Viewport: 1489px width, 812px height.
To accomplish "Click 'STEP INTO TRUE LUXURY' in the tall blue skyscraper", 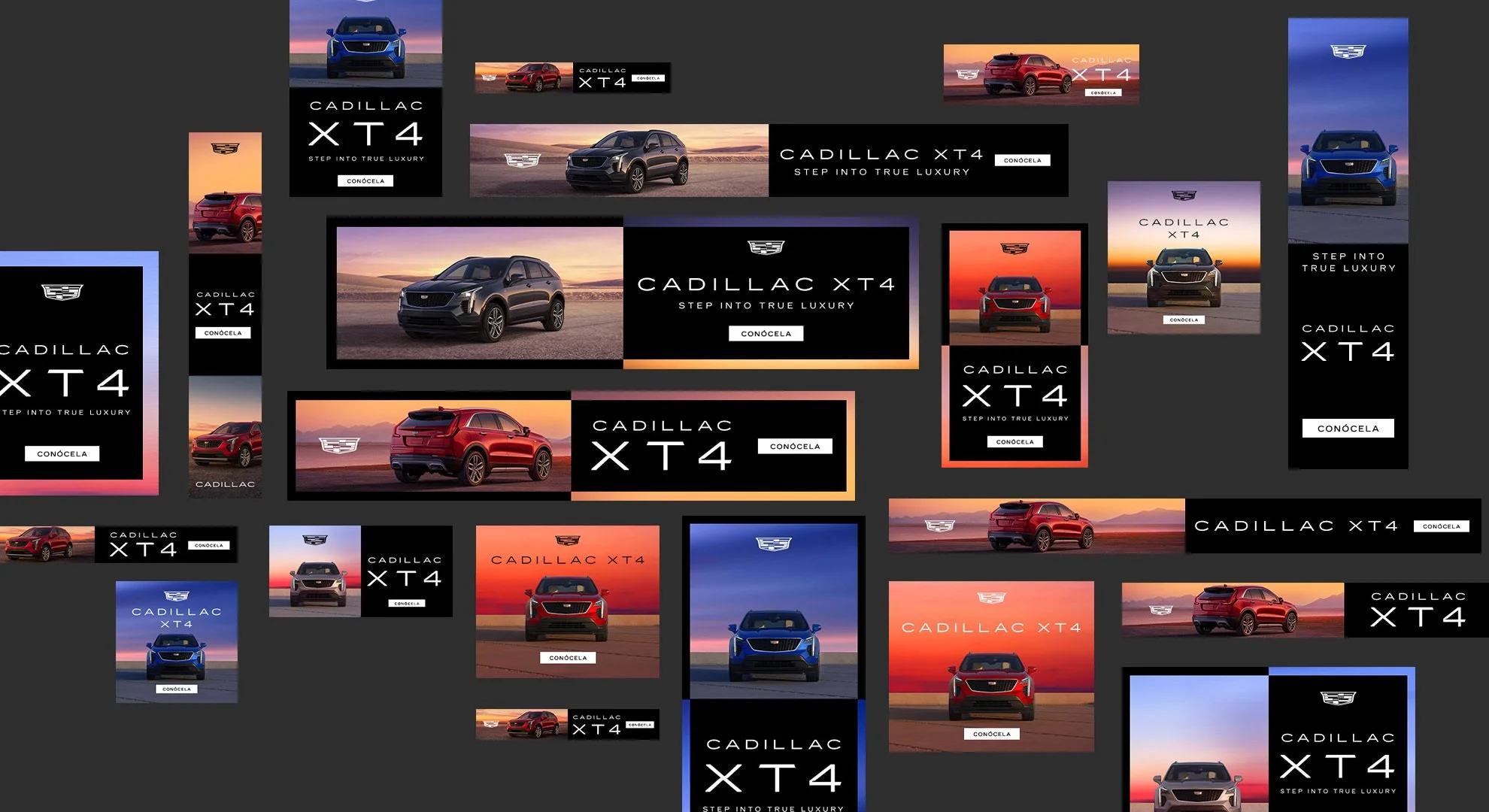I will (x=1348, y=262).
